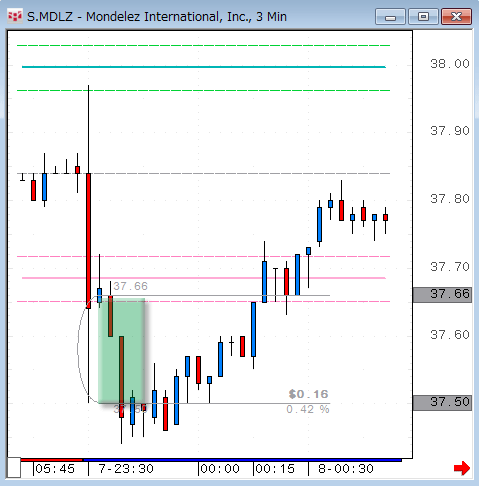Screen dimensions: 479x486
Task: Click the 37.70 price axis label
Action: [450, 267]
